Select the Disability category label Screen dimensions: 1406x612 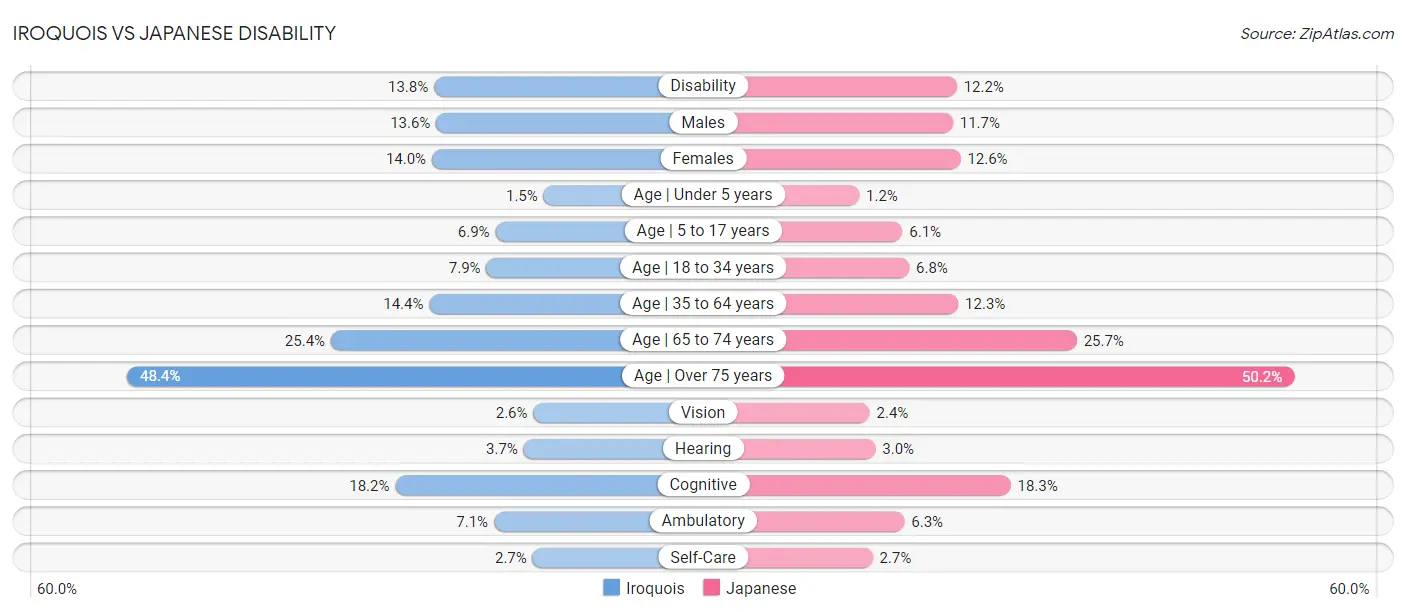[x=703, y=86]
